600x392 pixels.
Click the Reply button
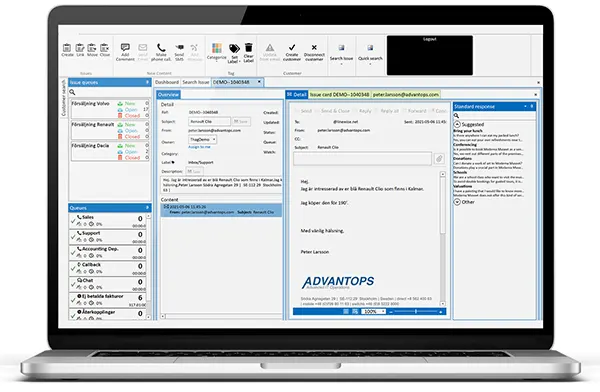click(363, 111)
